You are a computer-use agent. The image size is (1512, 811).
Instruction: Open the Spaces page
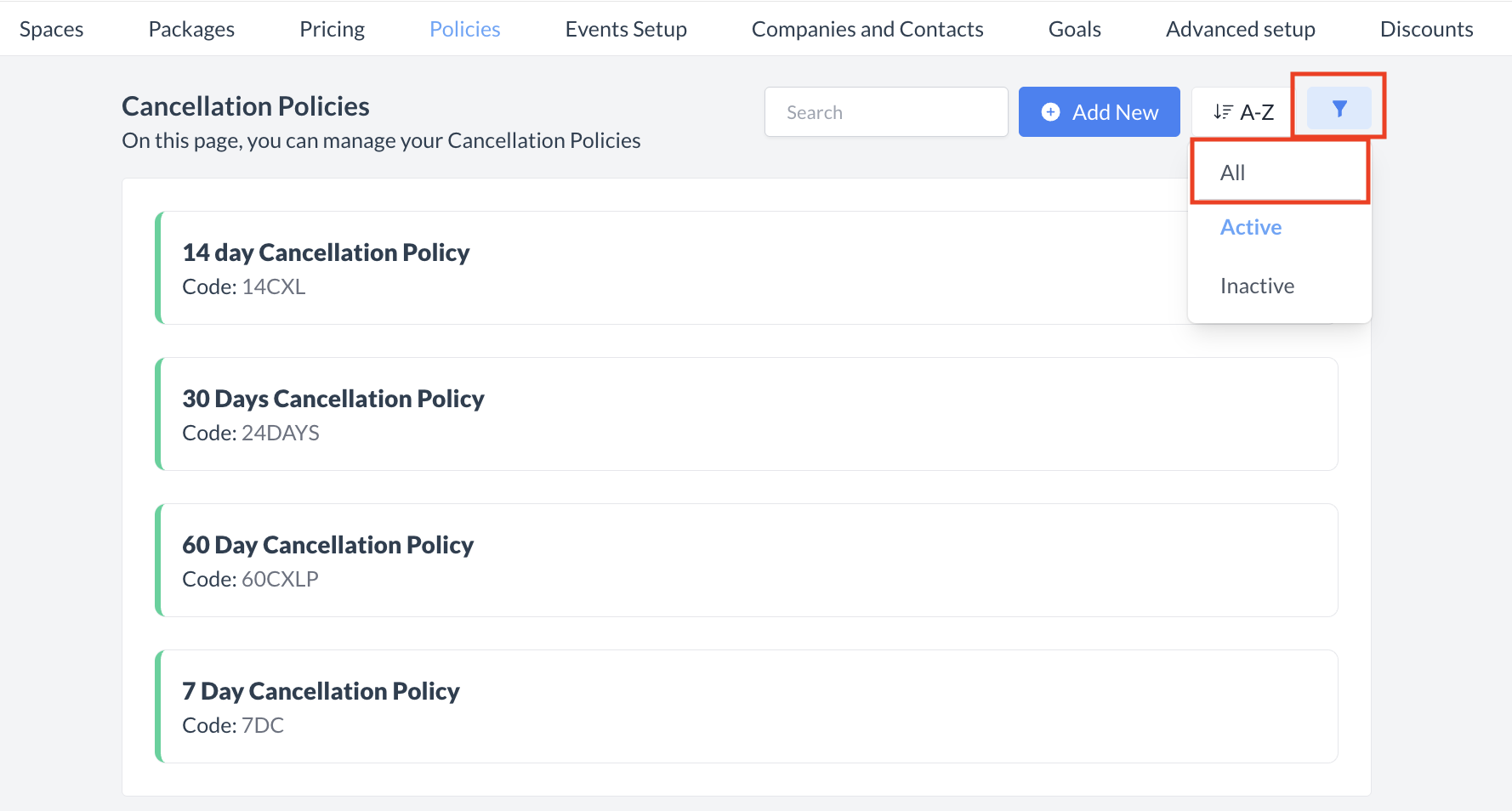pyautogui.click(x=51, y=28)
